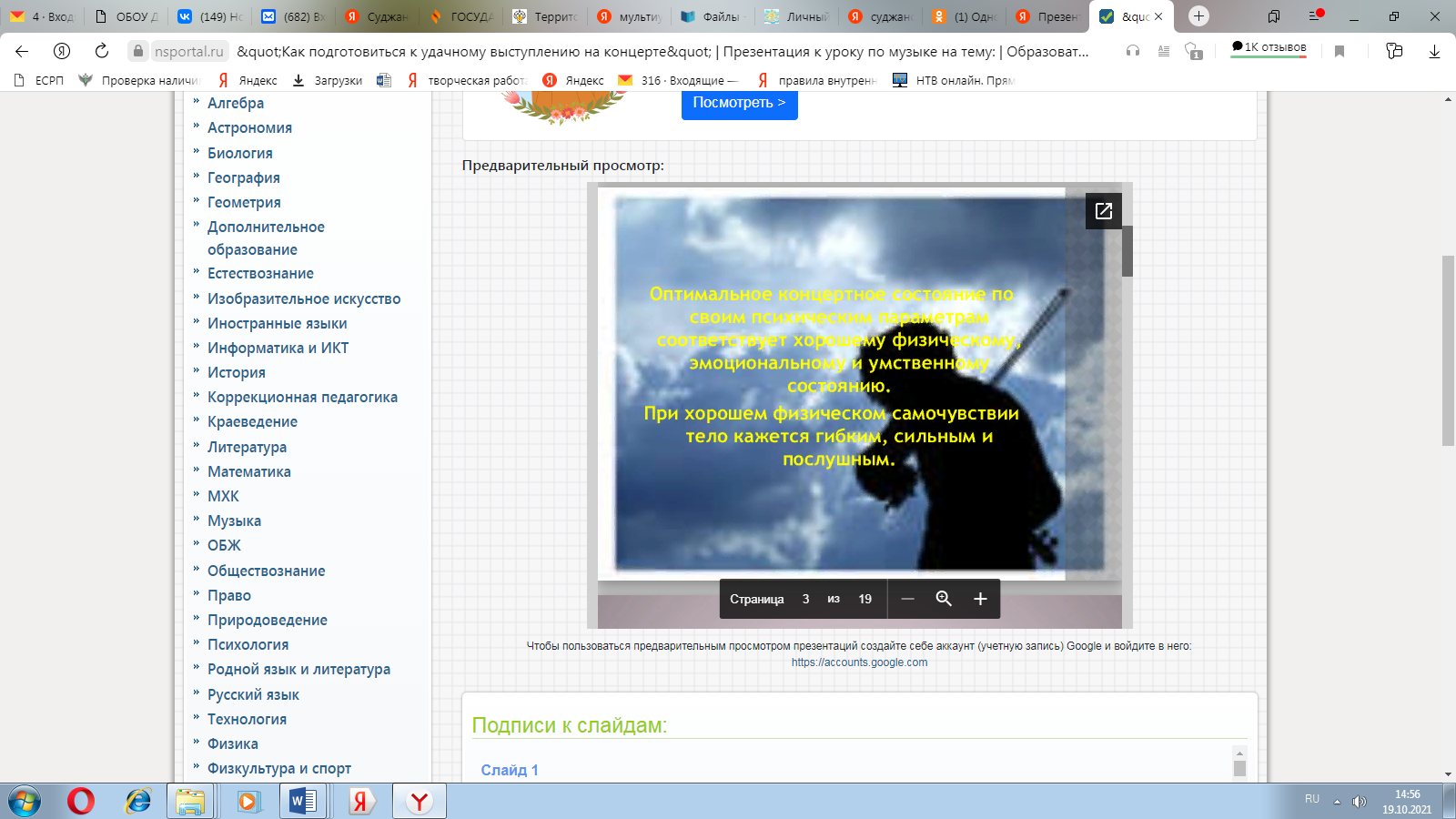Bookmark this page
The image size is (1456, 819).
(x=1340, y=51)
